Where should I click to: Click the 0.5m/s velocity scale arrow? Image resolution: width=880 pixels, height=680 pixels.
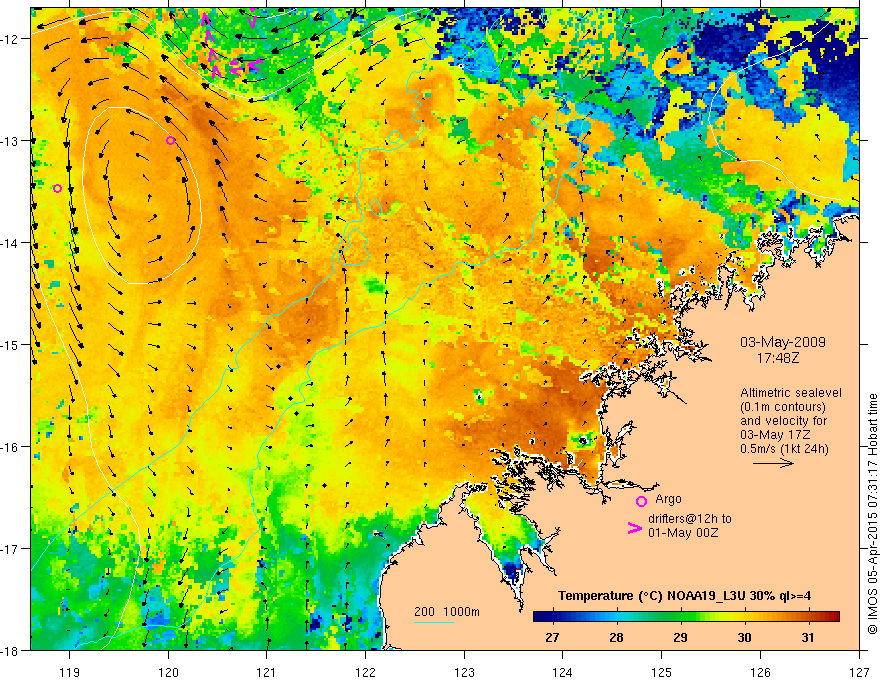coord(773,463)
